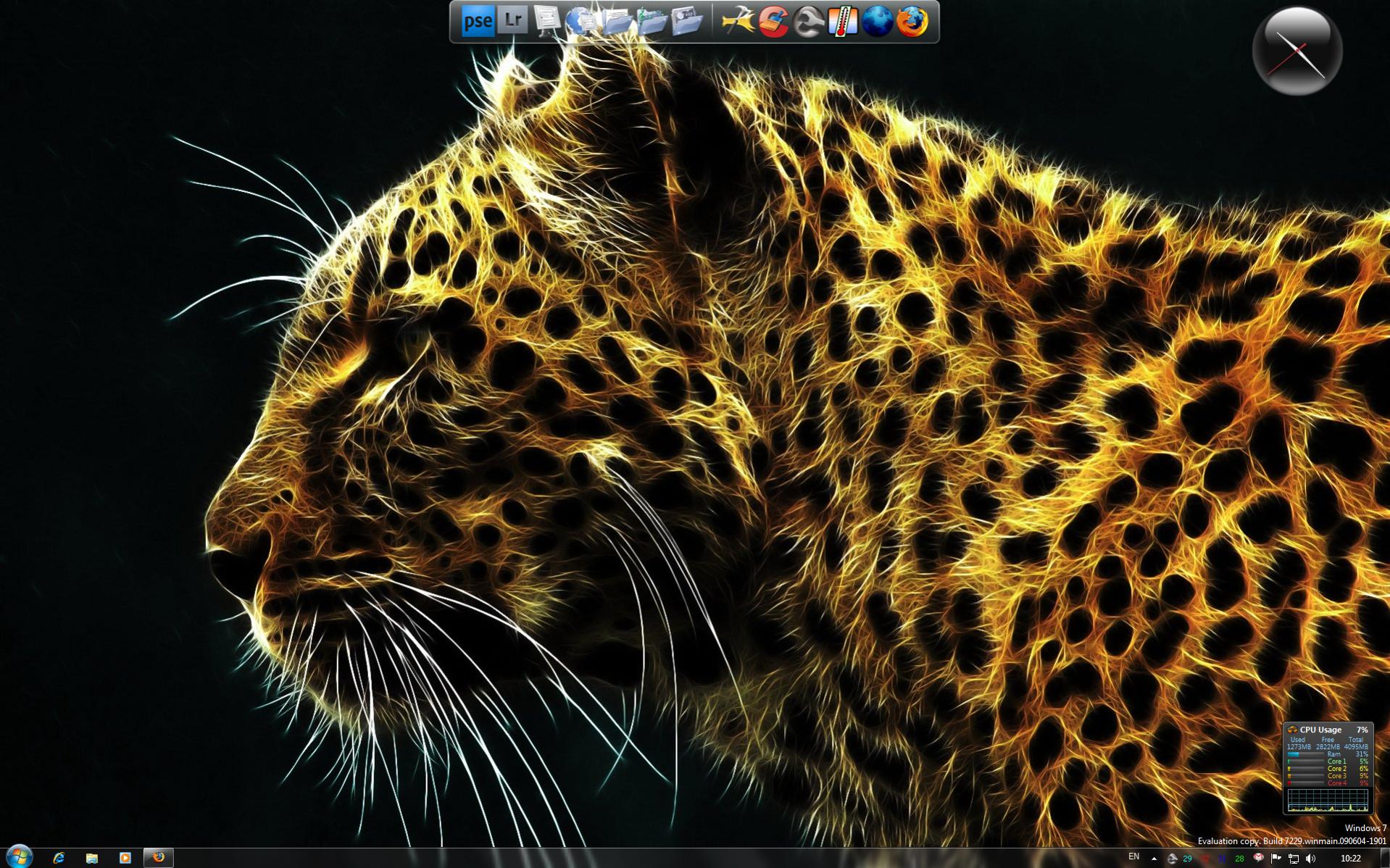Open the music folder in the dock
This screenshot has width=1390, height=868.
pos(651,21)
